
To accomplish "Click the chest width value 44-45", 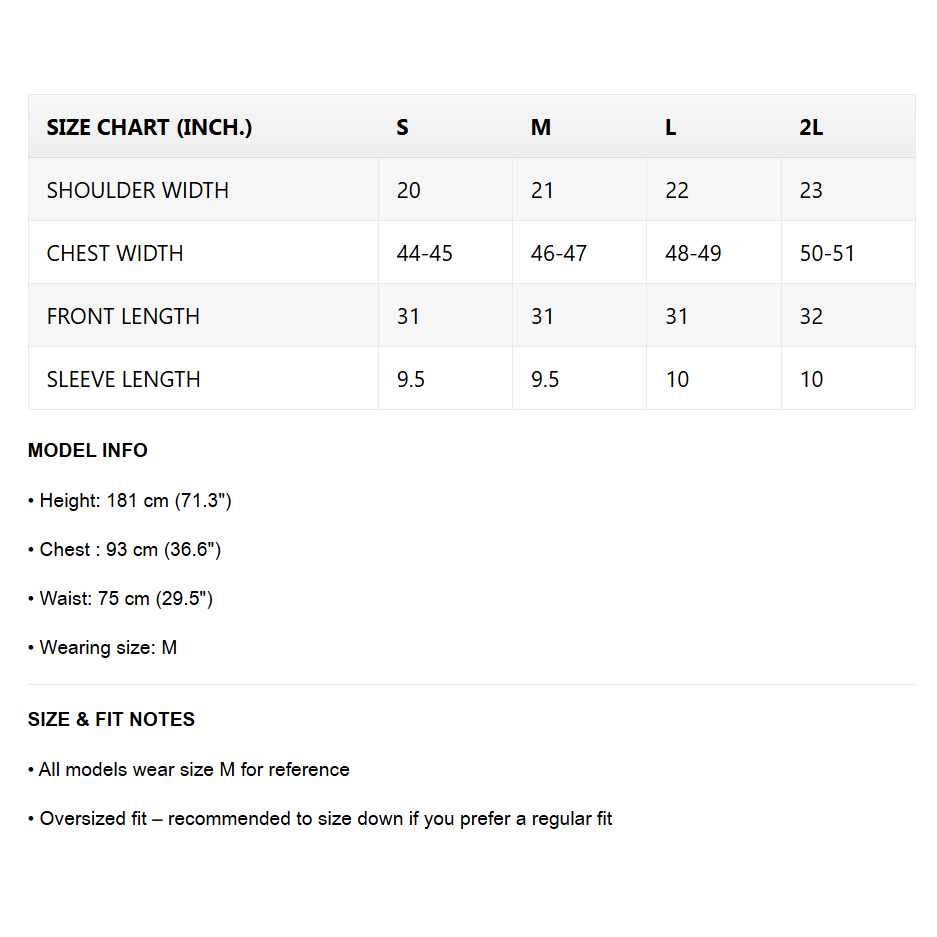I will pyautogui.click(x=425, y=253).
